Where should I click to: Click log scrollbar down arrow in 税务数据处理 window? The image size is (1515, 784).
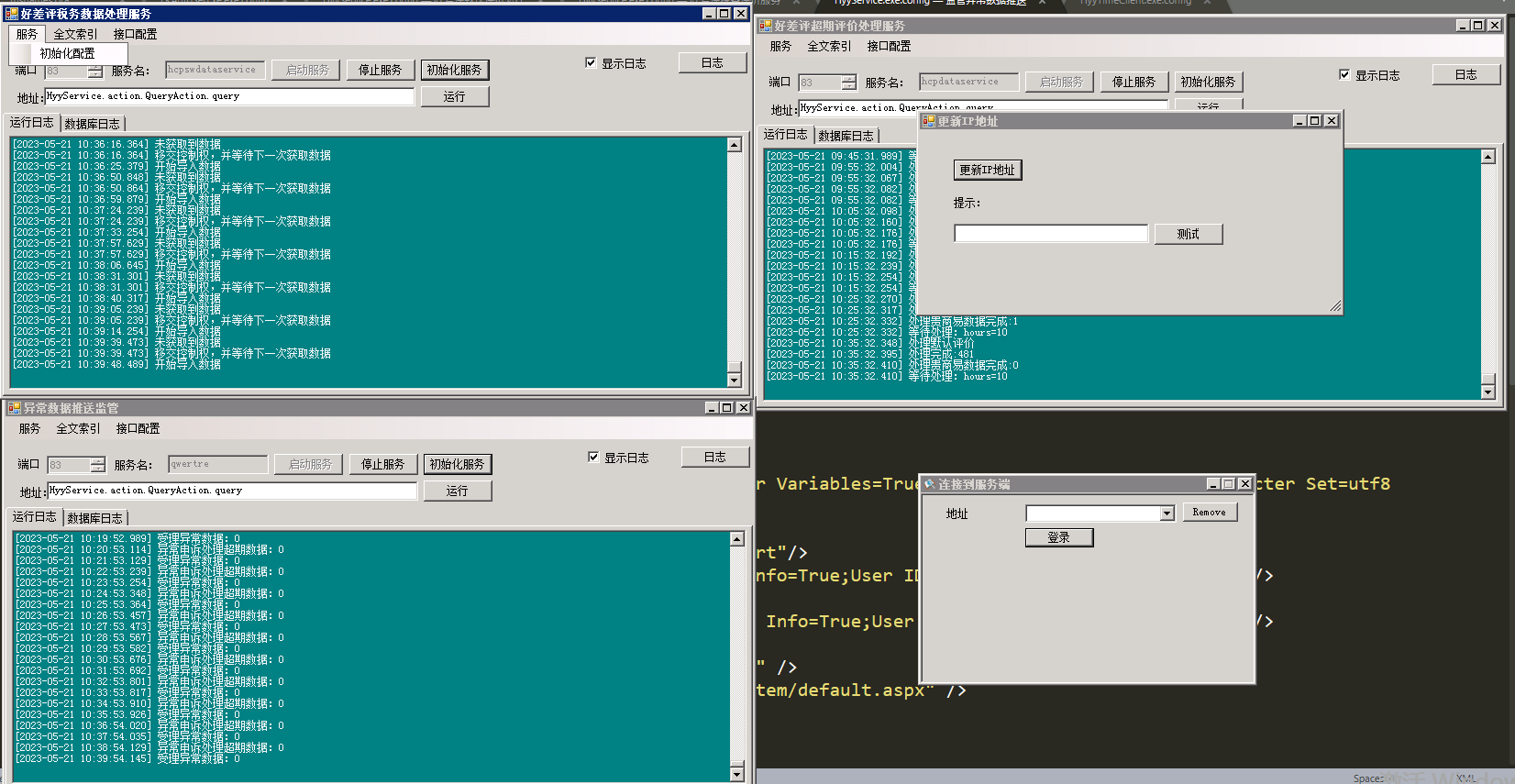coord(734,380)
